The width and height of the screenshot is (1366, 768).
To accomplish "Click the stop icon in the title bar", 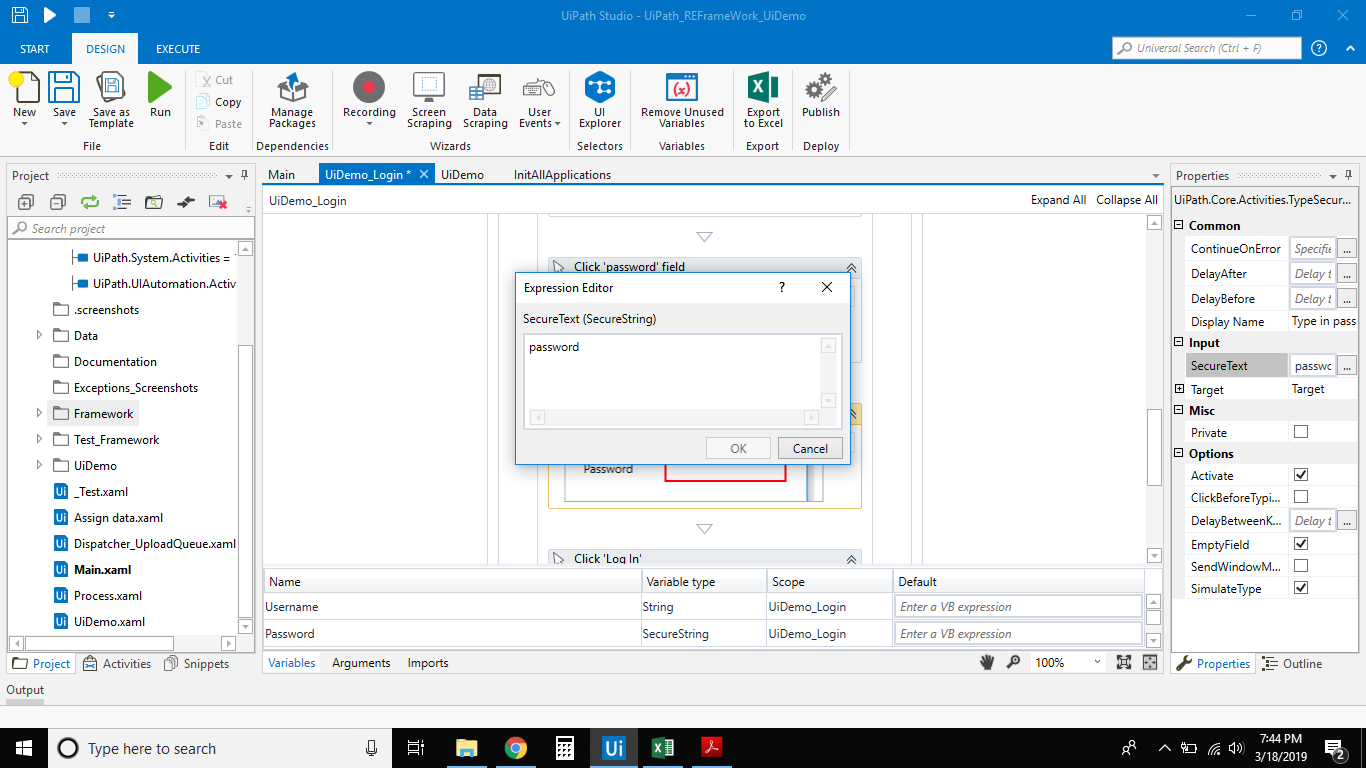I will [82, 15].
